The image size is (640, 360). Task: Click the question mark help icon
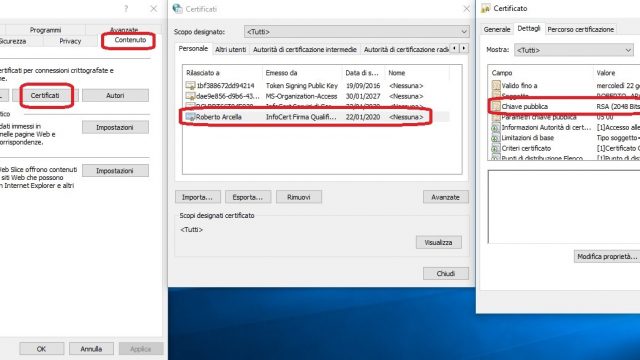point(126,9)
